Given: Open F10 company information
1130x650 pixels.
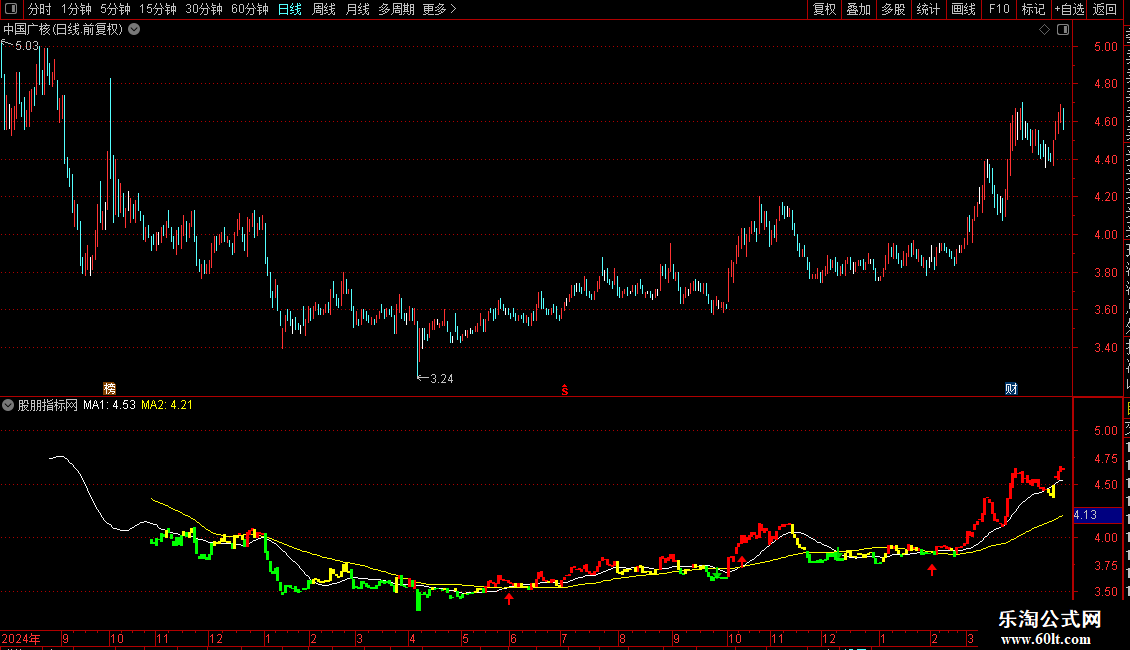Looking at the screenshot, I should [x=999, y=9].
